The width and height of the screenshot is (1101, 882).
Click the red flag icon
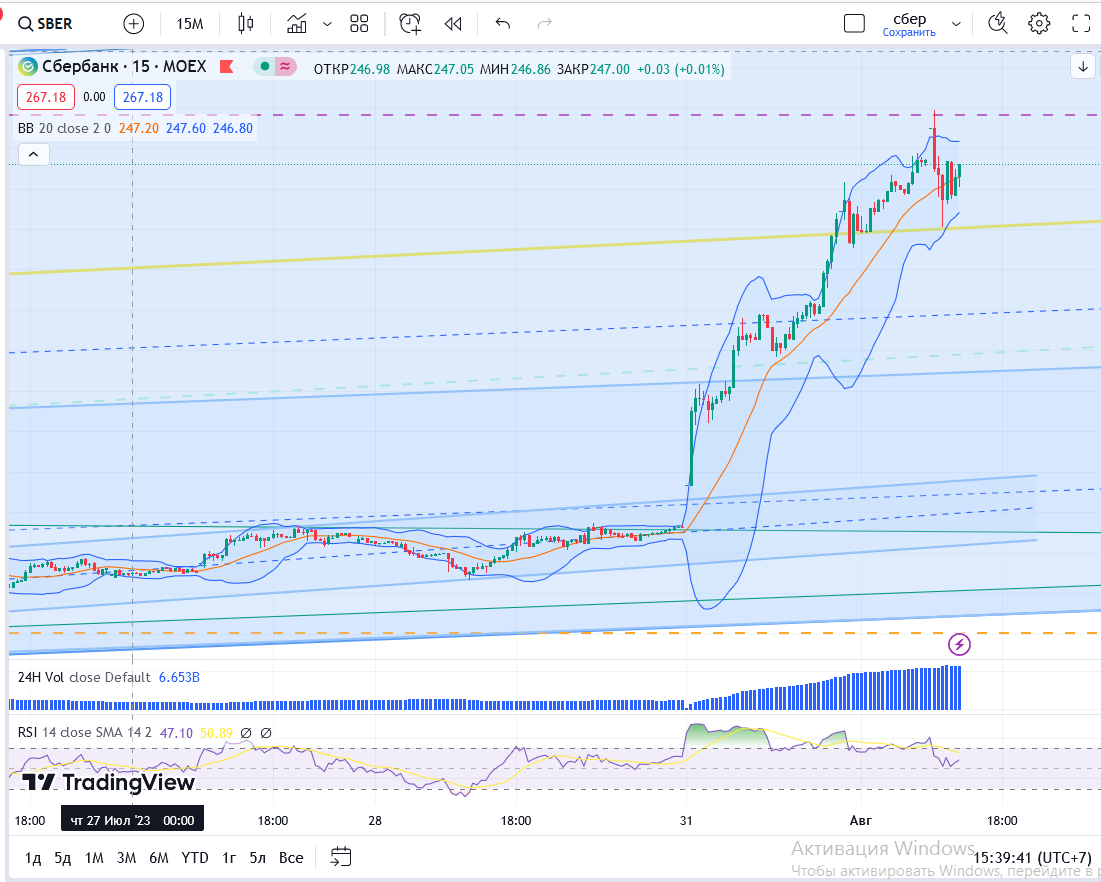226,67
